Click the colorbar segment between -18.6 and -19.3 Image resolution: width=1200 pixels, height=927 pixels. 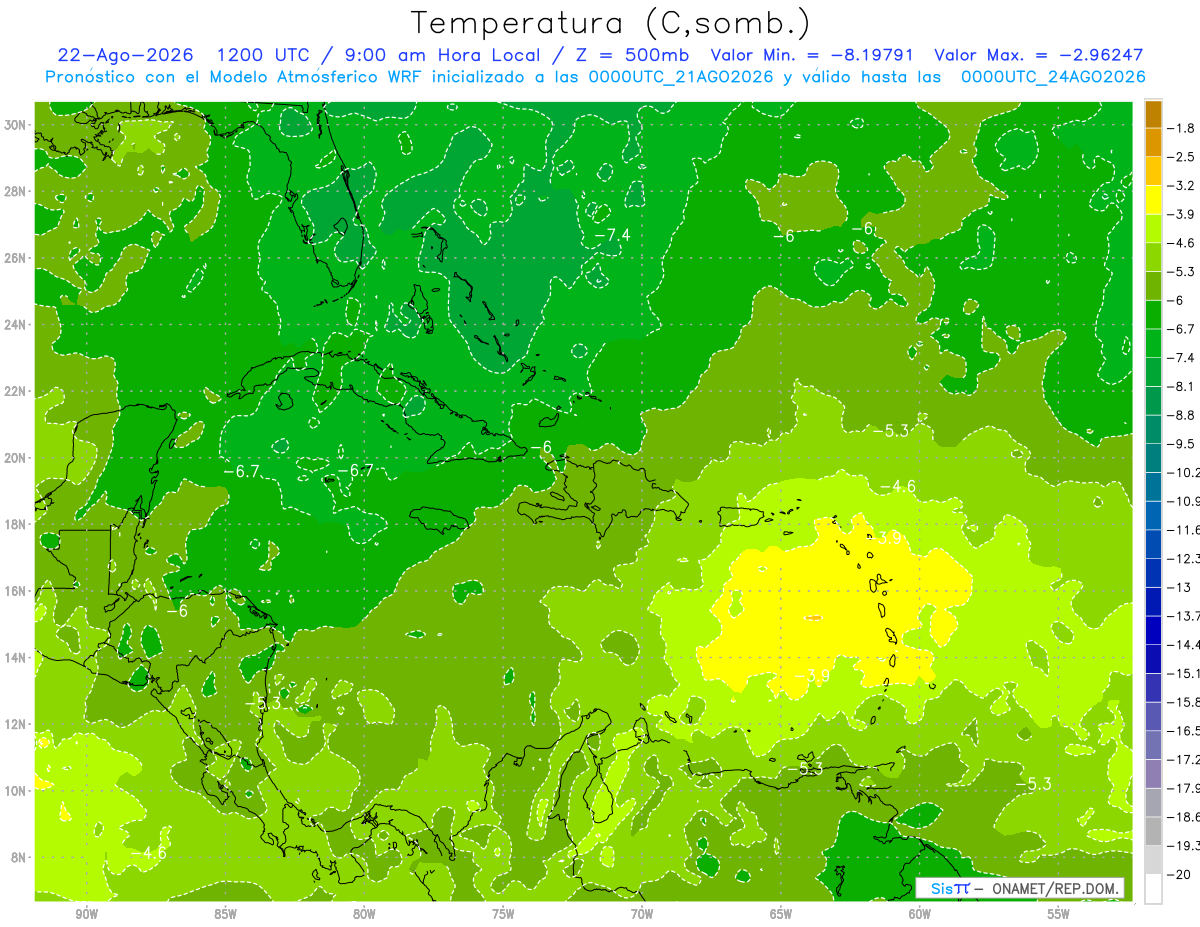(x=1153, y=831)
